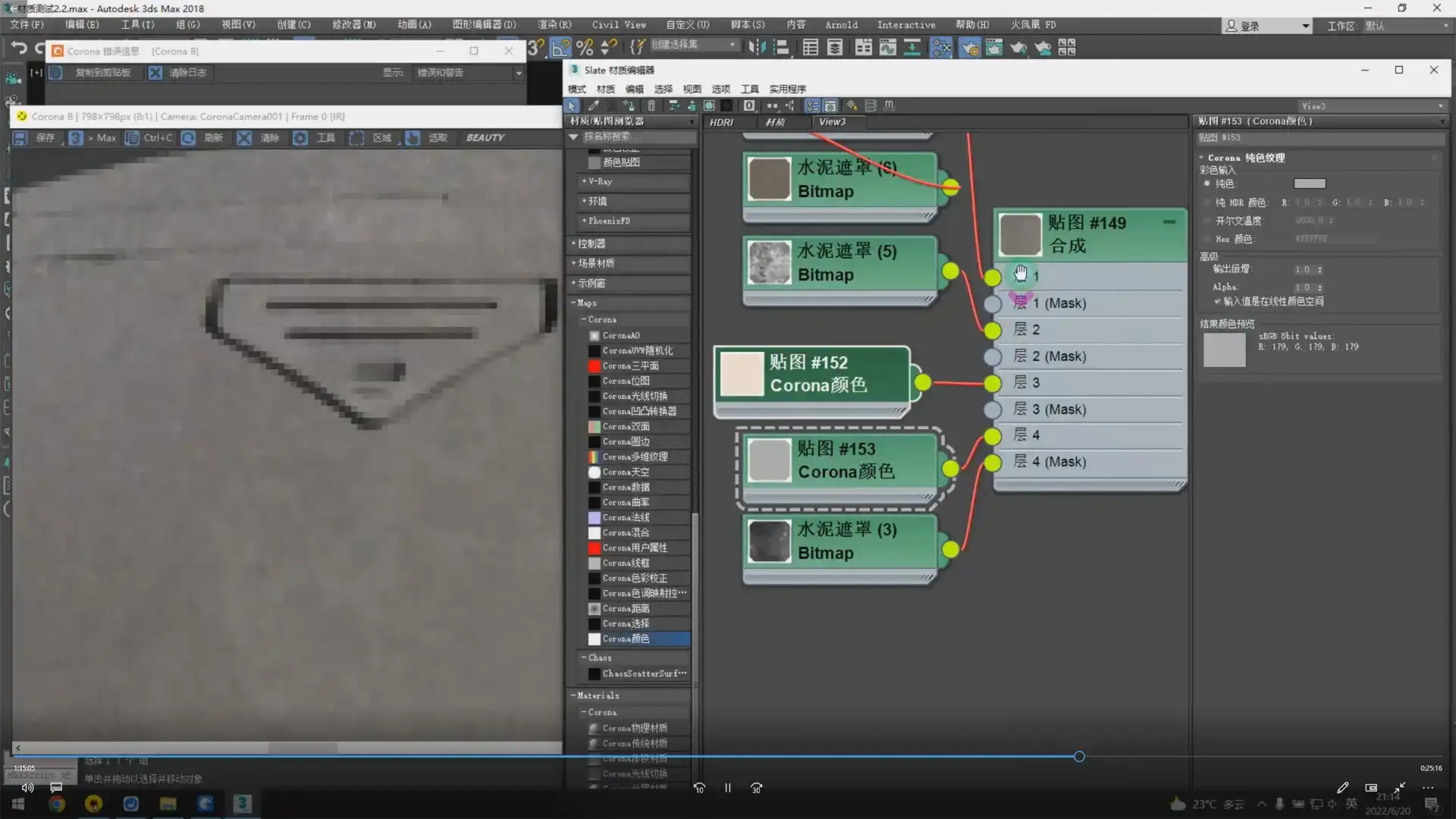
Task: Select the 开尔文温度 radio option
Action: click(x=1207, y=221)
